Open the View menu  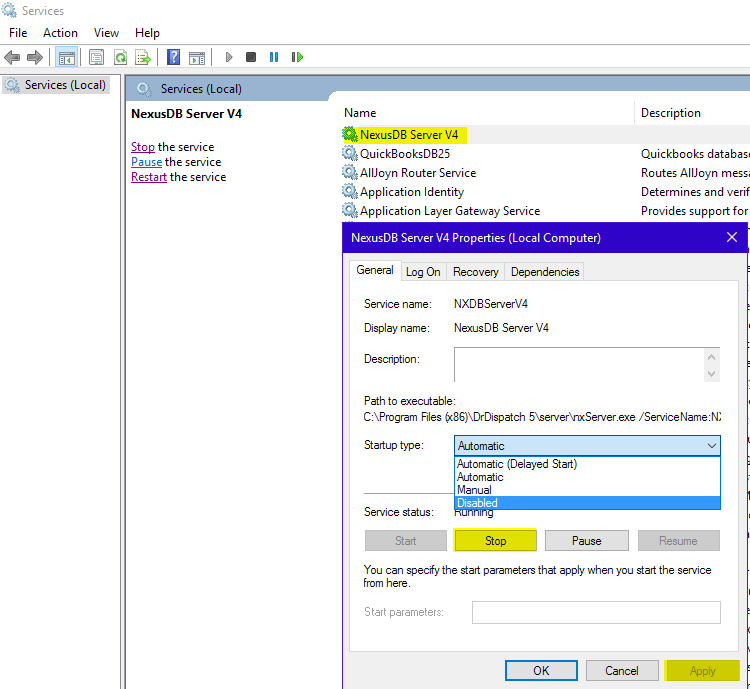pyautogui.click(x=106, y=33)
